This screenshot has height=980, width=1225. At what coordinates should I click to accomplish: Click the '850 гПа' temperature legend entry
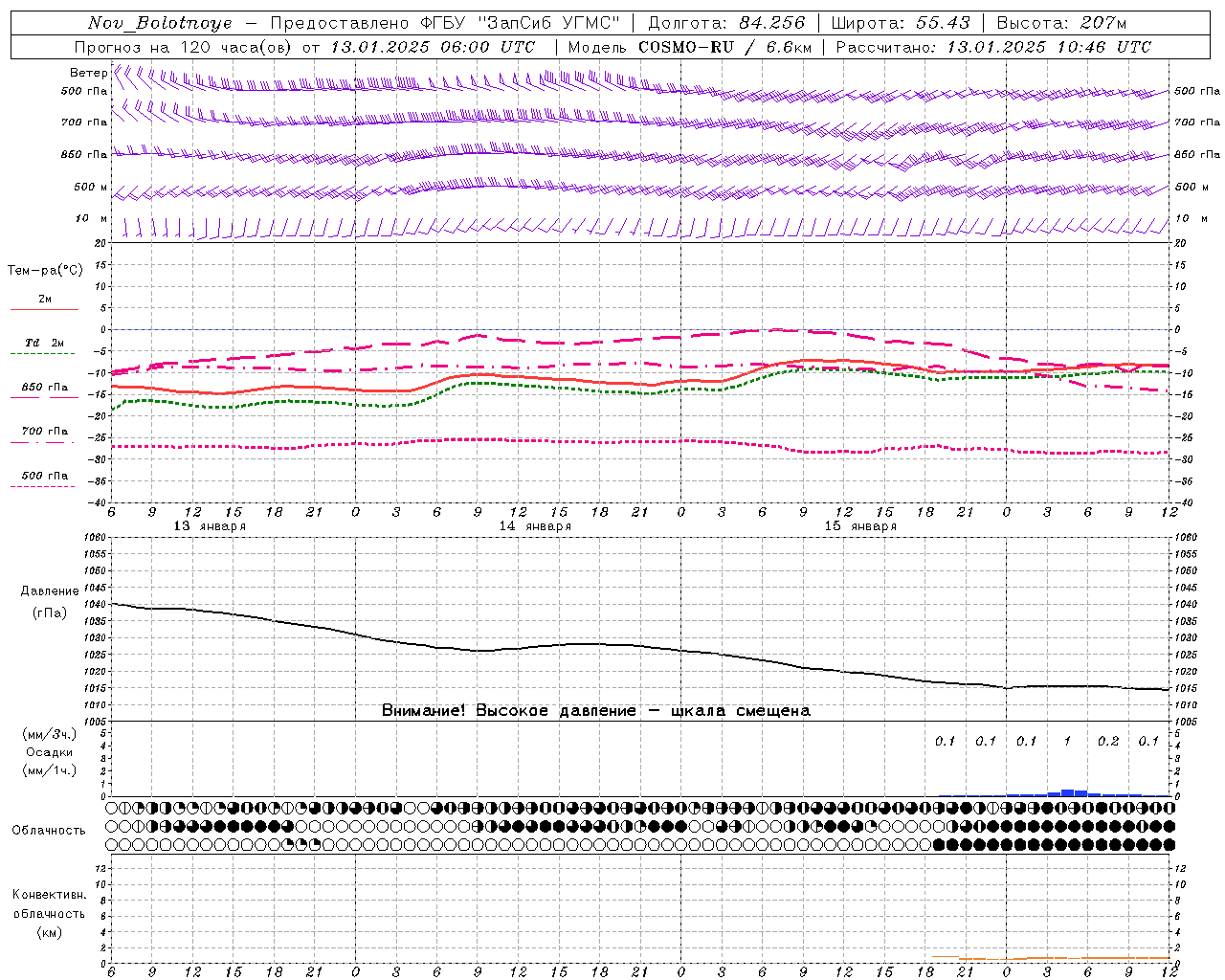44,388
